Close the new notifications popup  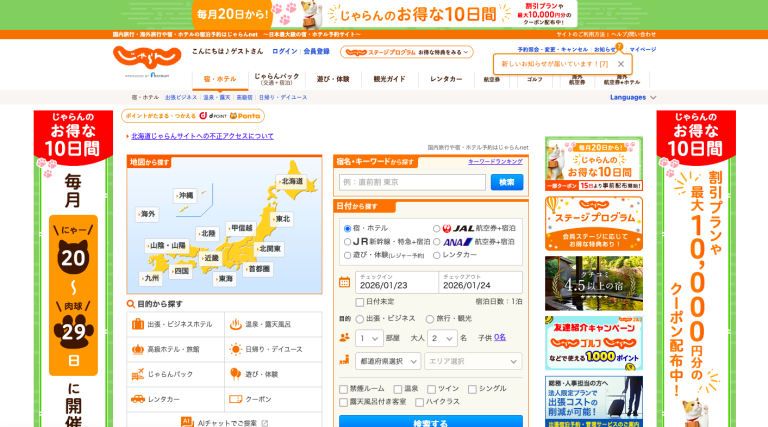(621, 64)
